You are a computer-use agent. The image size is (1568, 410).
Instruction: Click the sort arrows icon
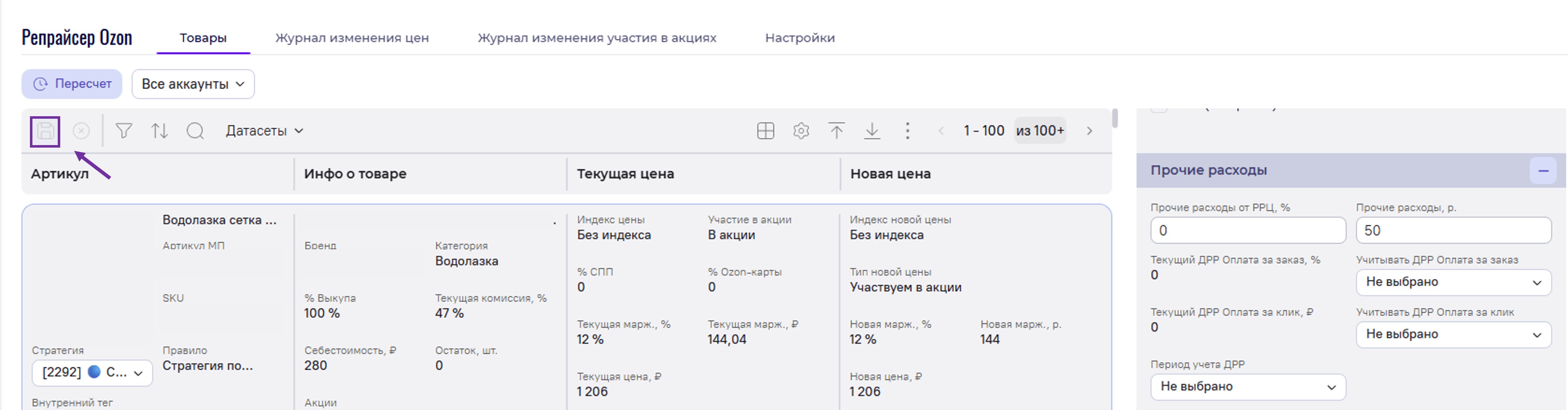(160, 131)
